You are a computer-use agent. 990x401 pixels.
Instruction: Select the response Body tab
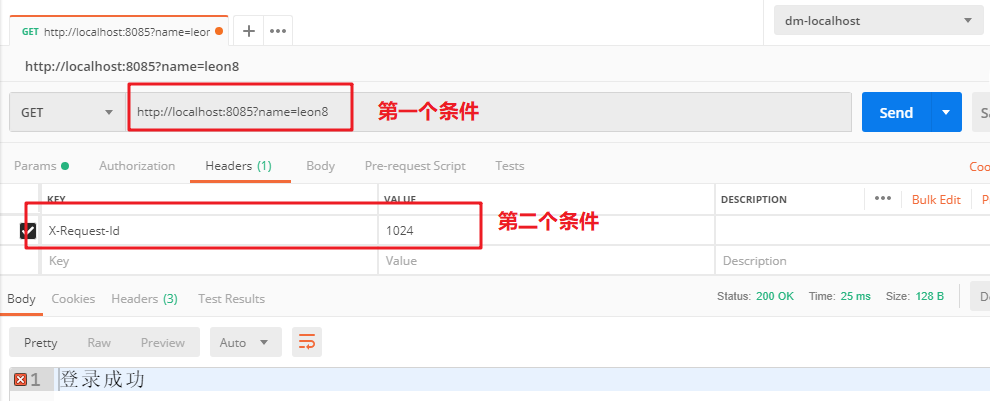point(21,299)
